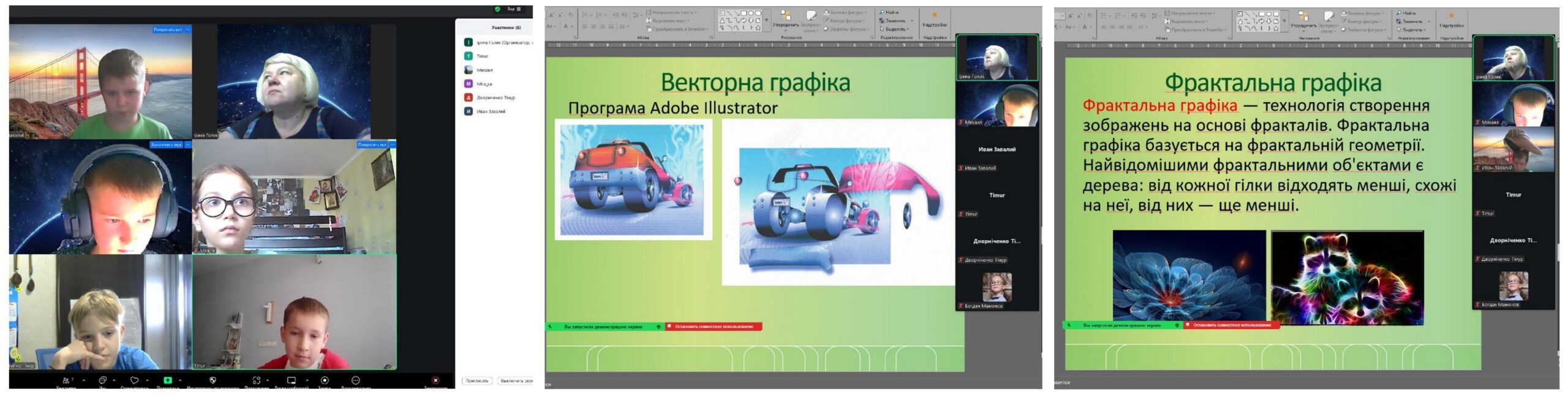The width and height of the screenshot is (1568, 400).
Task: Open the Security shield icon in bottom toolbar
Action: 213,381
